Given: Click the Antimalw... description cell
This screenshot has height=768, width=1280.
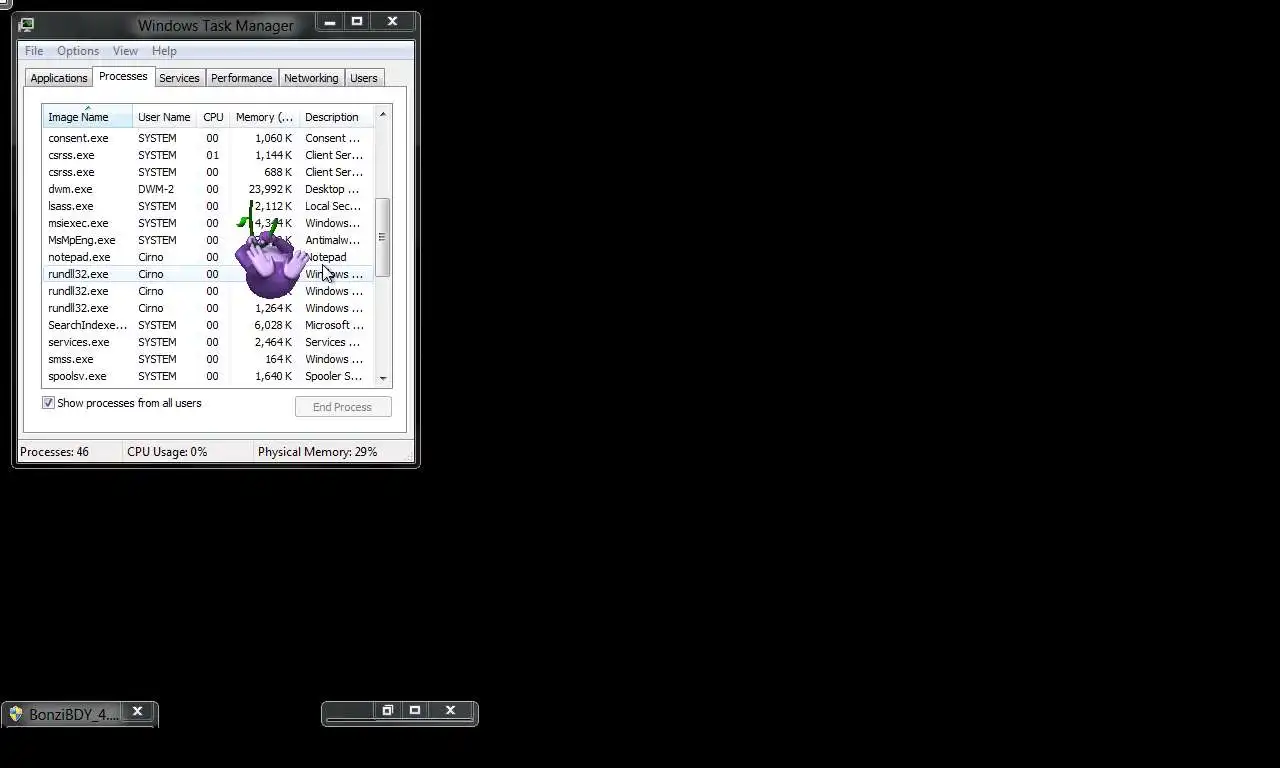Looking at the screenshot, I should [332, 240].
